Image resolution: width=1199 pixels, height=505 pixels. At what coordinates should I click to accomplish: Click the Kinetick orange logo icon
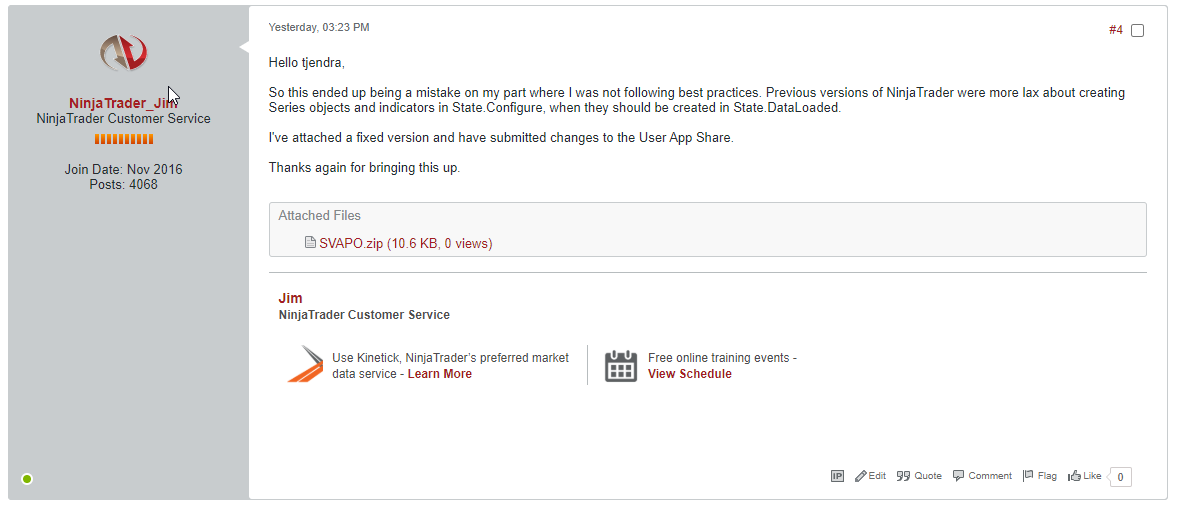pyautogui.click(x=305, y=364)
